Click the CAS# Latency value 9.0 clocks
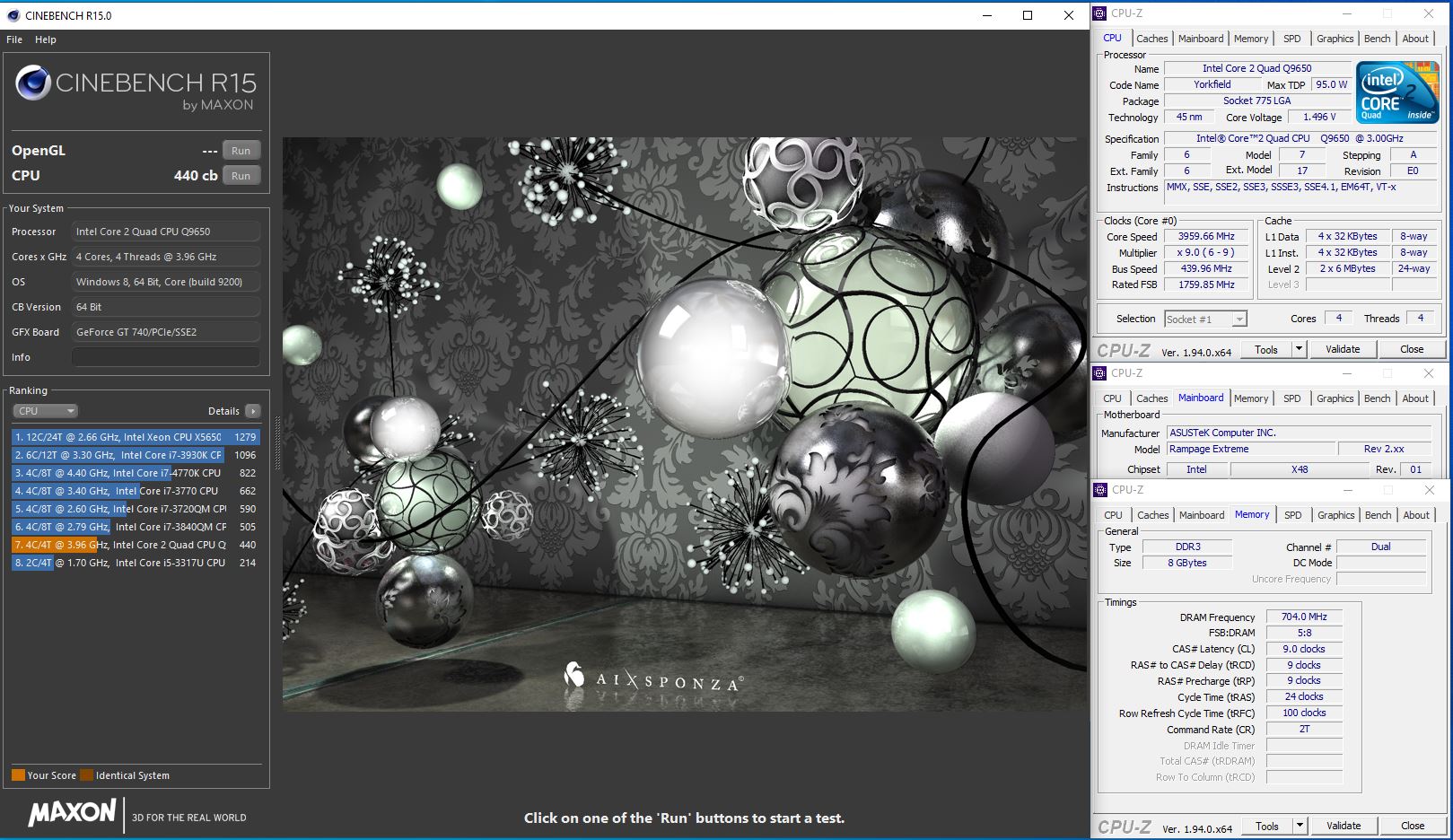Viewport: 1453px width, 840px height. click(1304, 649)
